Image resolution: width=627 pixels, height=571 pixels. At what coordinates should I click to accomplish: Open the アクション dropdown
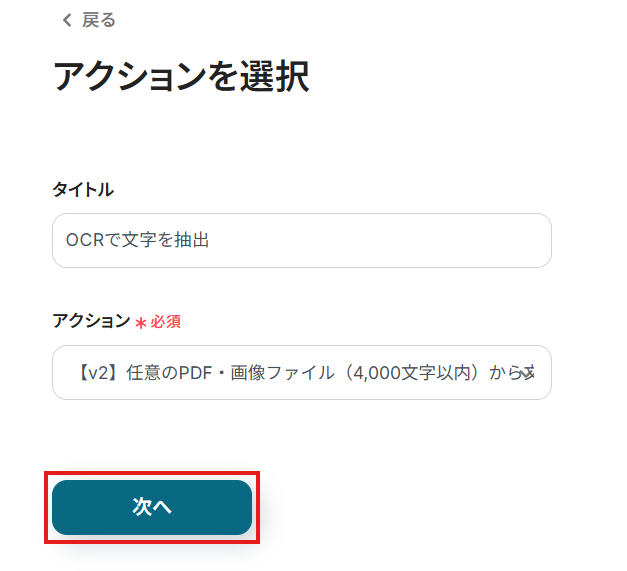pos(301,373)
